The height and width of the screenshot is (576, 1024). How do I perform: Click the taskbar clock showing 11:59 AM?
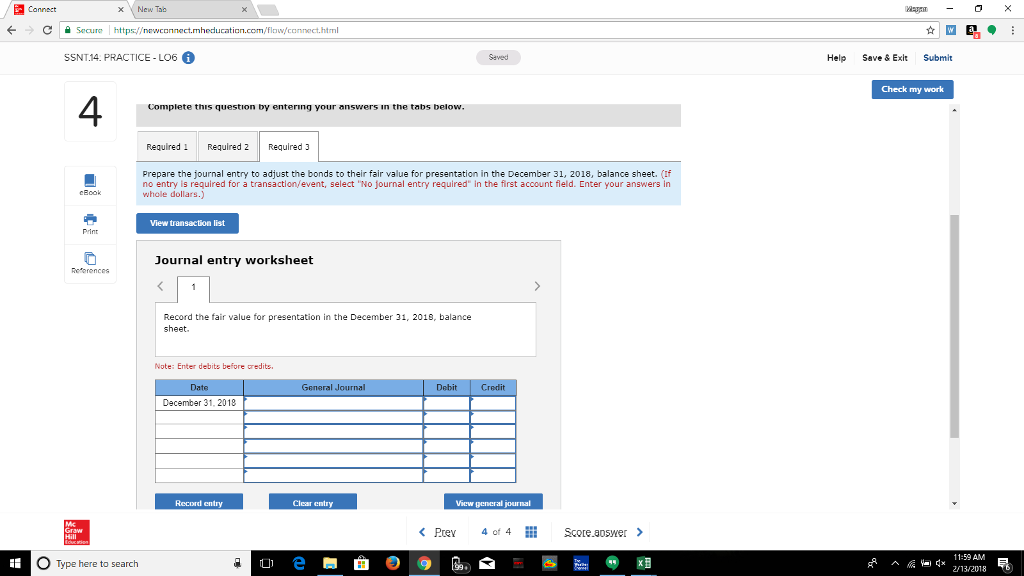click(969, 563)
